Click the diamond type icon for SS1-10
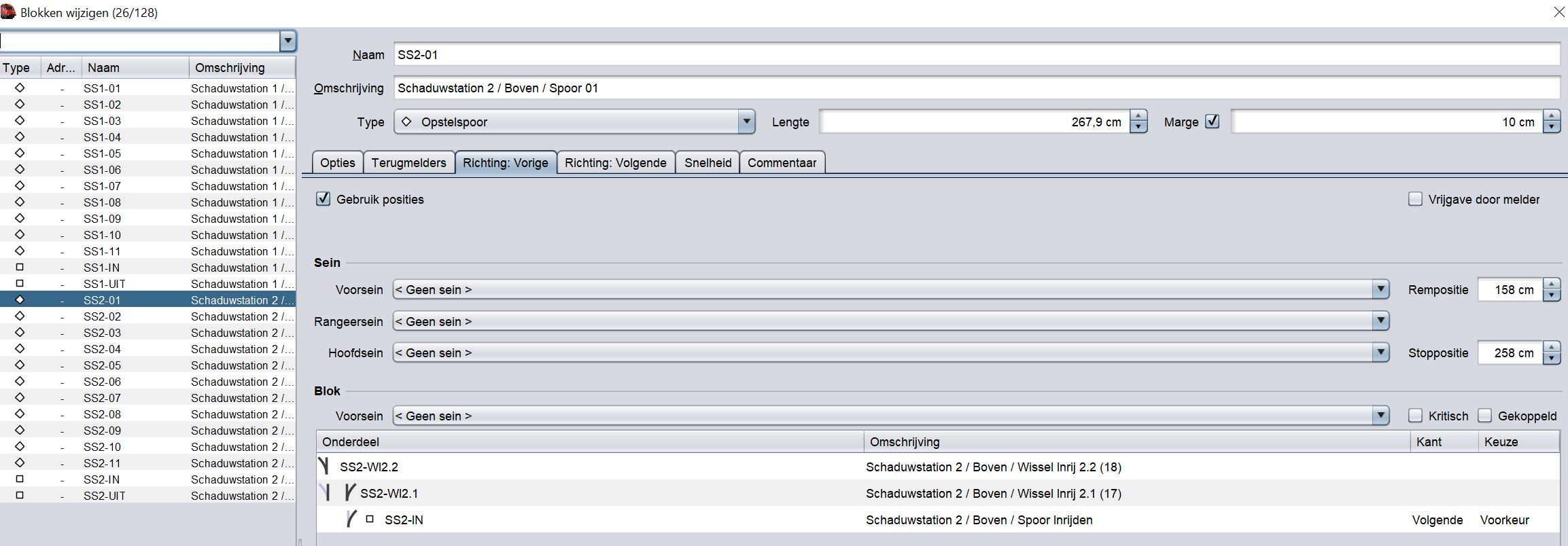Viewport: 1568px width, 546px height. pyautogui.click(x=20, y=234)
